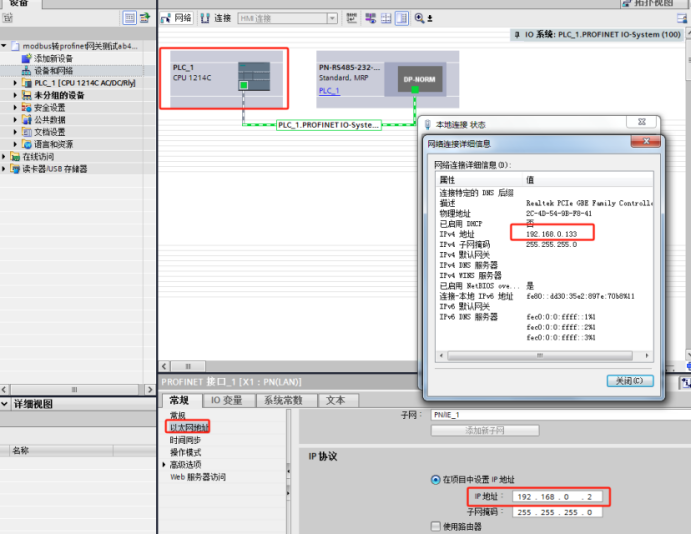The width and height of the screenshot is (692, 535).
Task: Expand the 安全设置 tree node
Action: pos(15,107)
